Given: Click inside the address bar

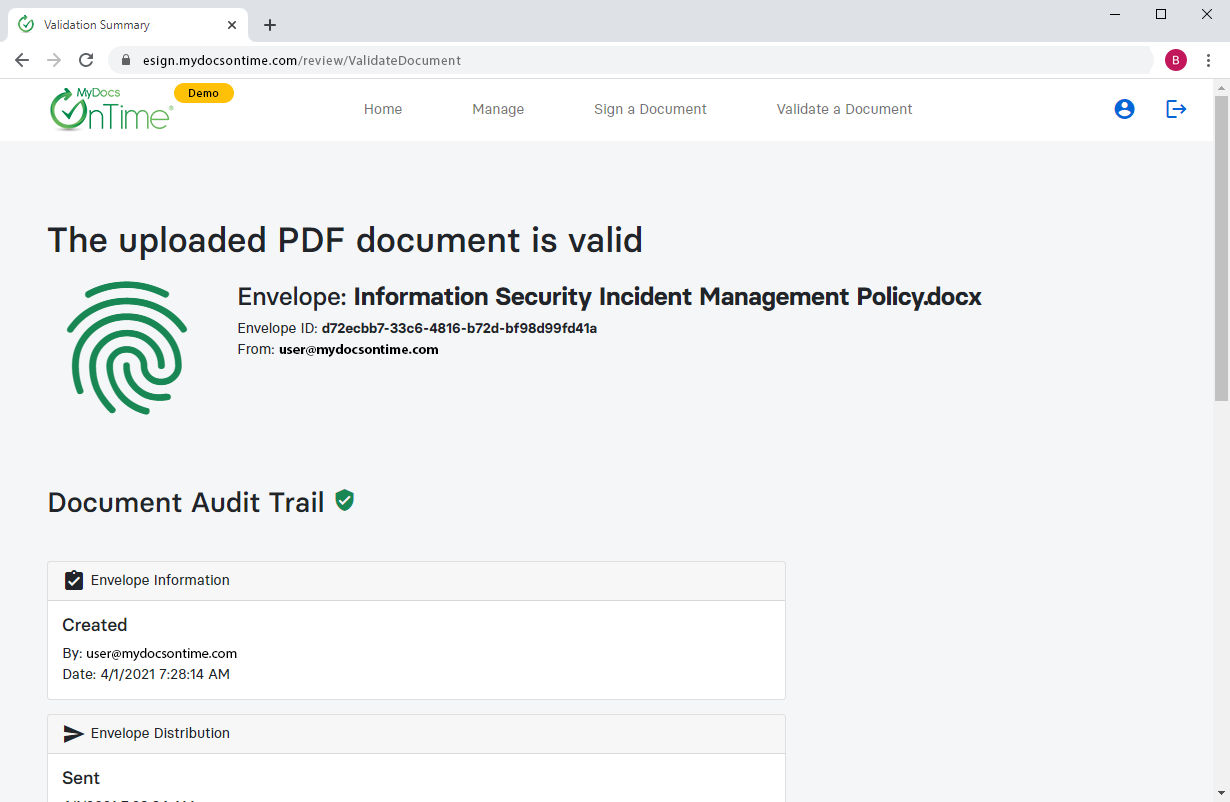Looking at the screenshot, I should (x=600, y=60).
